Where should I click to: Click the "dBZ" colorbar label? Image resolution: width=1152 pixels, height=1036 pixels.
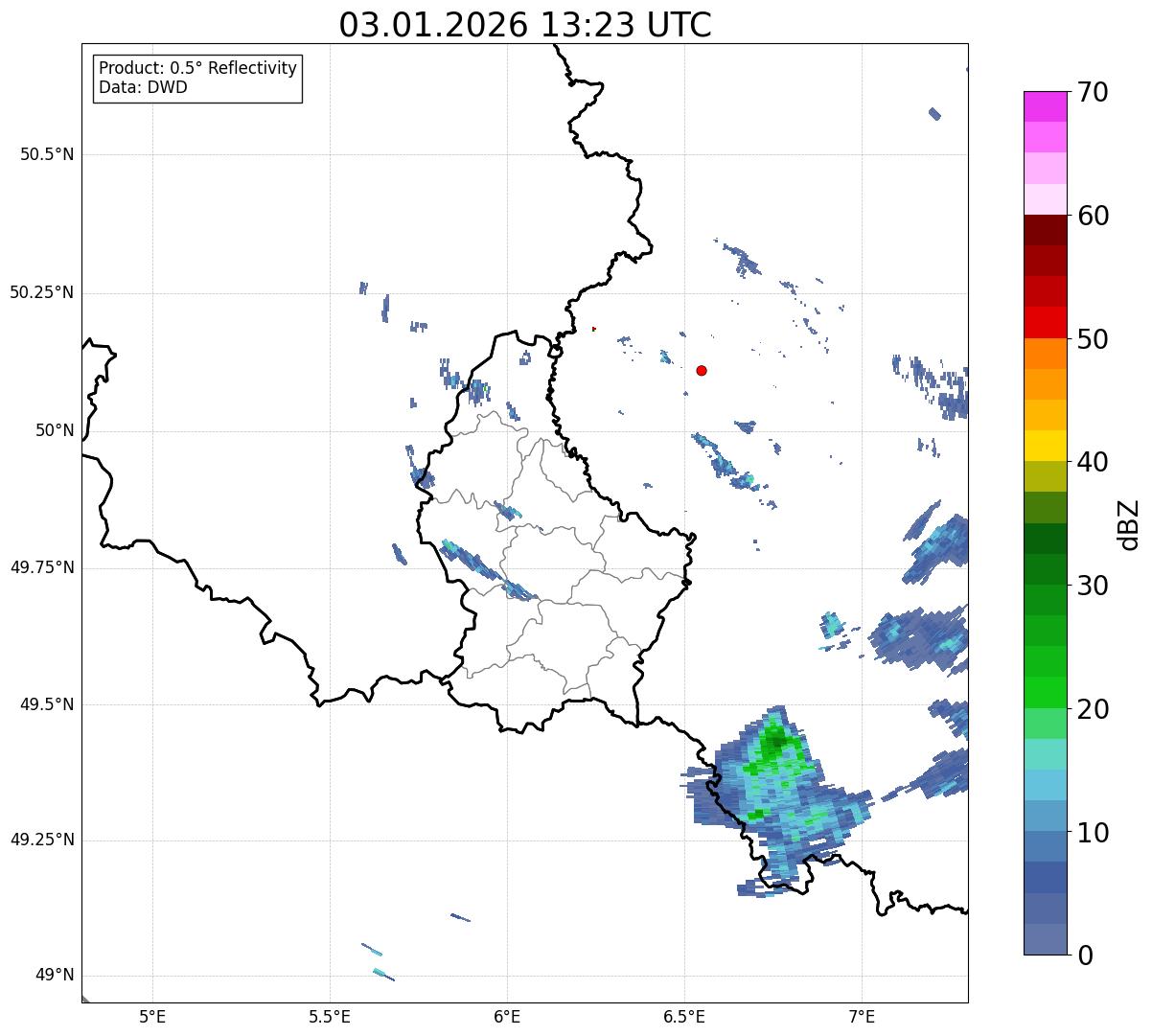click(x=1129, y=524)
